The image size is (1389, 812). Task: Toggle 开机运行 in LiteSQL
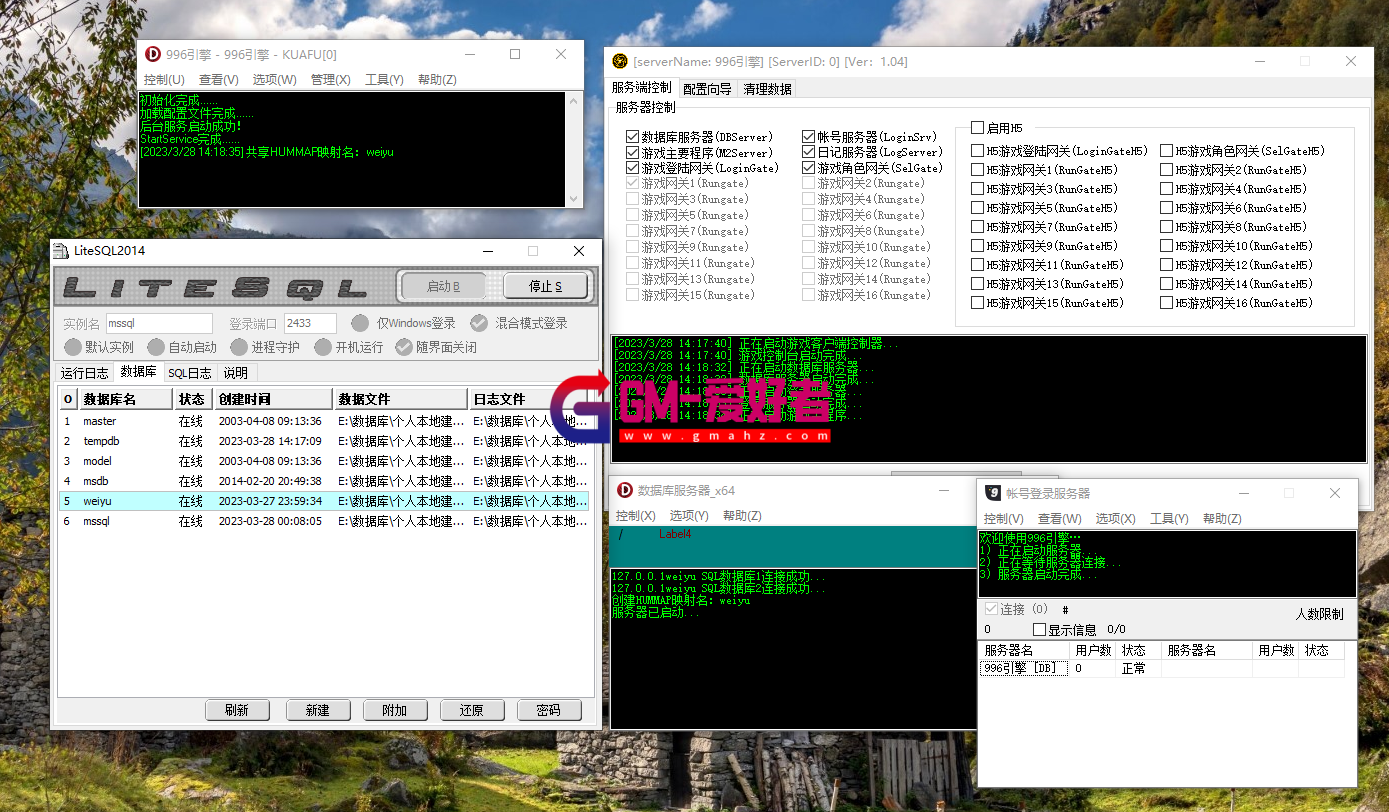tap(322, 347)
